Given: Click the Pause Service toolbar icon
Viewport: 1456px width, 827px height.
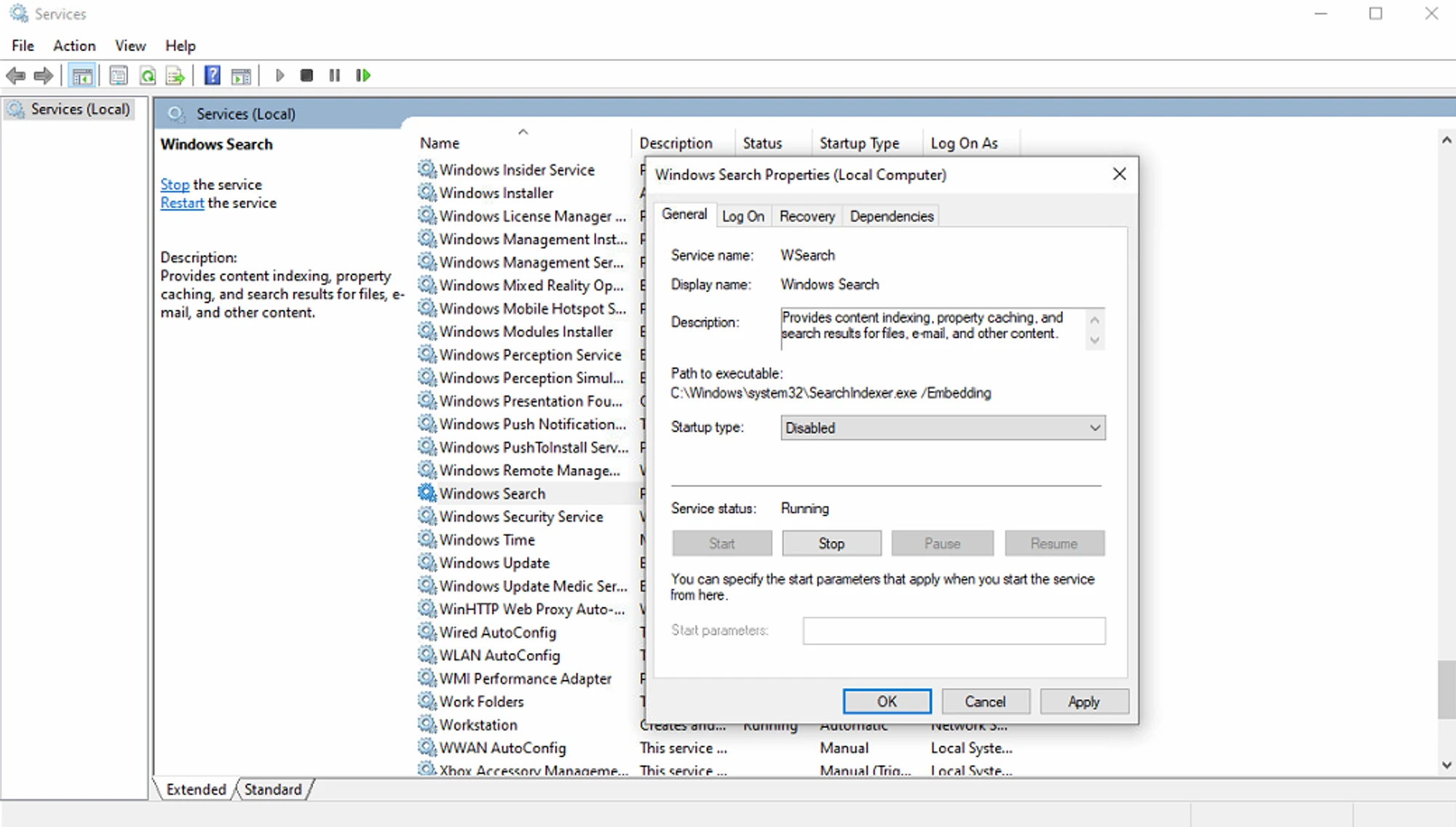Looking at the screenshot, I should point(334,75).
